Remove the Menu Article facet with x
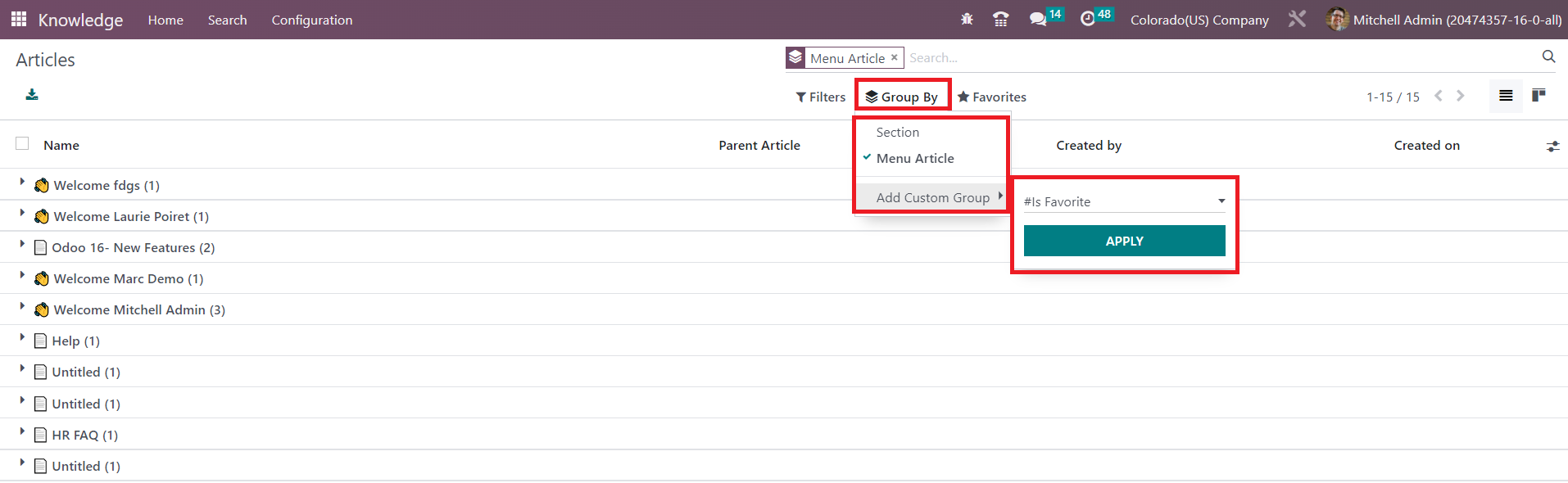Viewport: 1568px width, 483px height. (x=895, y=57)
